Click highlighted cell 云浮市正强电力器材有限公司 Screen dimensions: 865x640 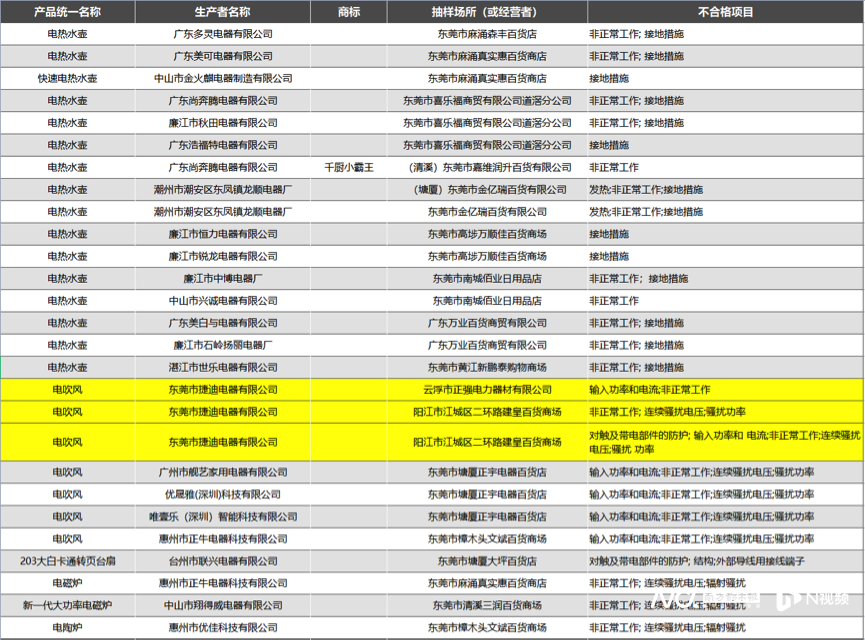(x=487, y=390)
